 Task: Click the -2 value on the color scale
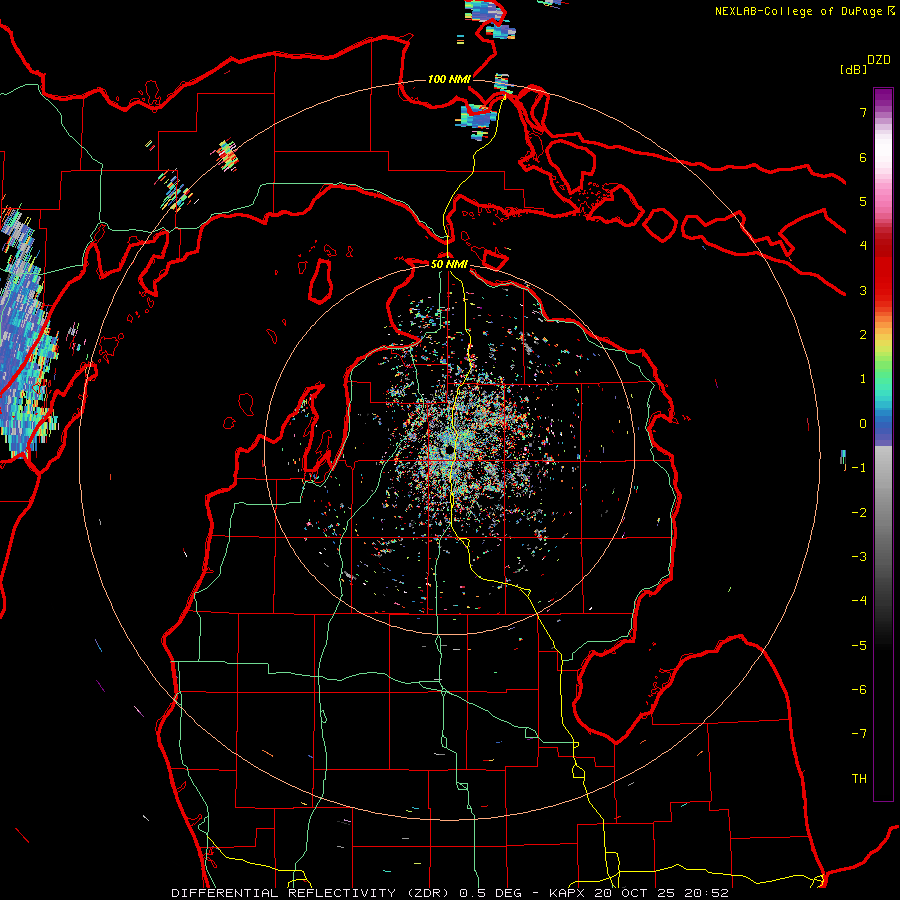pyautogui.click(x=859, y=513)
